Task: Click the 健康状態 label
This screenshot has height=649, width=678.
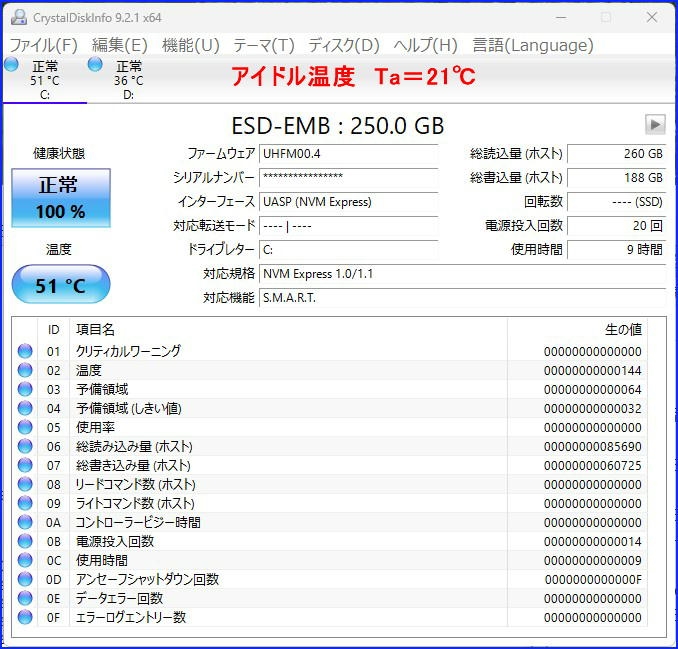Action: [59, 153]
